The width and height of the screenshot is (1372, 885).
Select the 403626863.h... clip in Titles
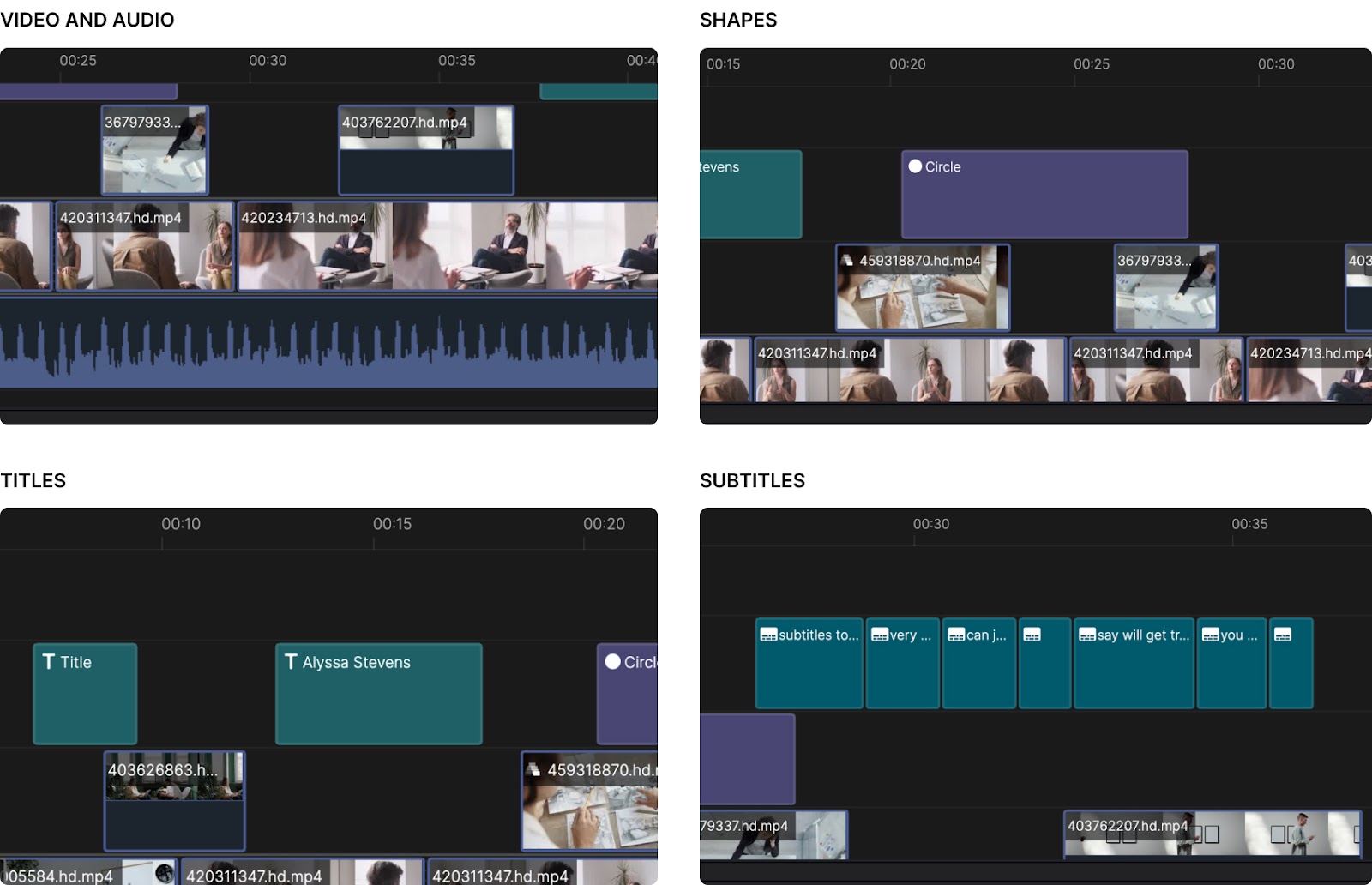tap(175, 801)
